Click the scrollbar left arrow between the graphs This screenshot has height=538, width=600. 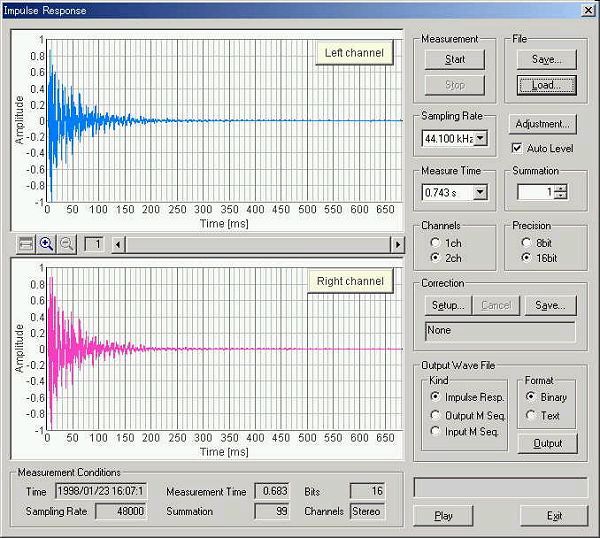pos(118,244)
